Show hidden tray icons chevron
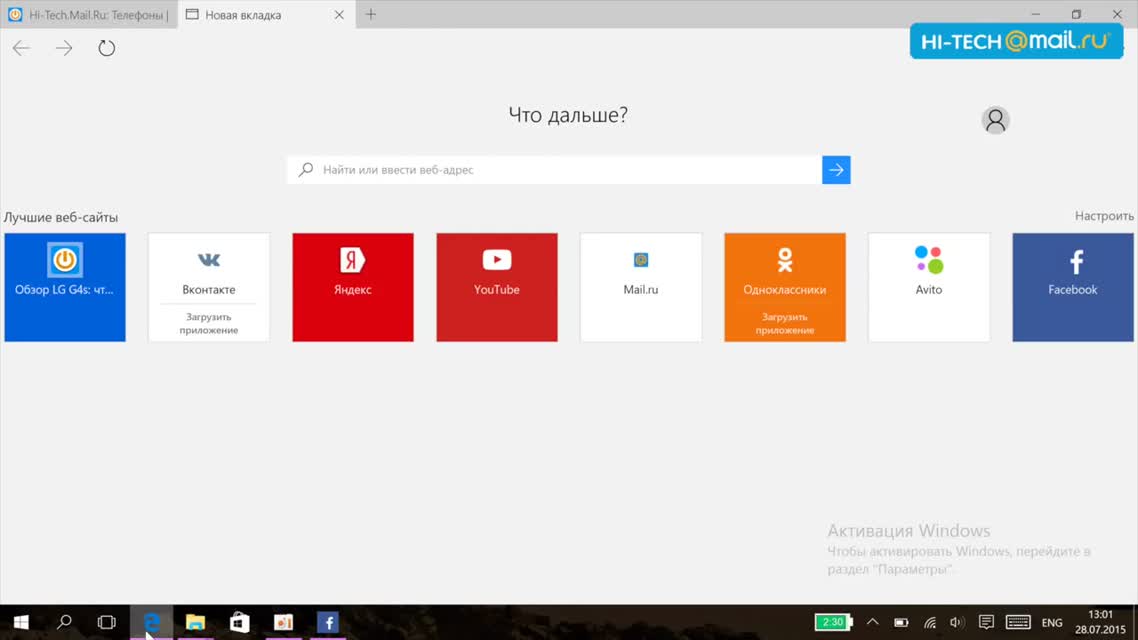This screenshot has height=640, width=1138. click(873, 623)
